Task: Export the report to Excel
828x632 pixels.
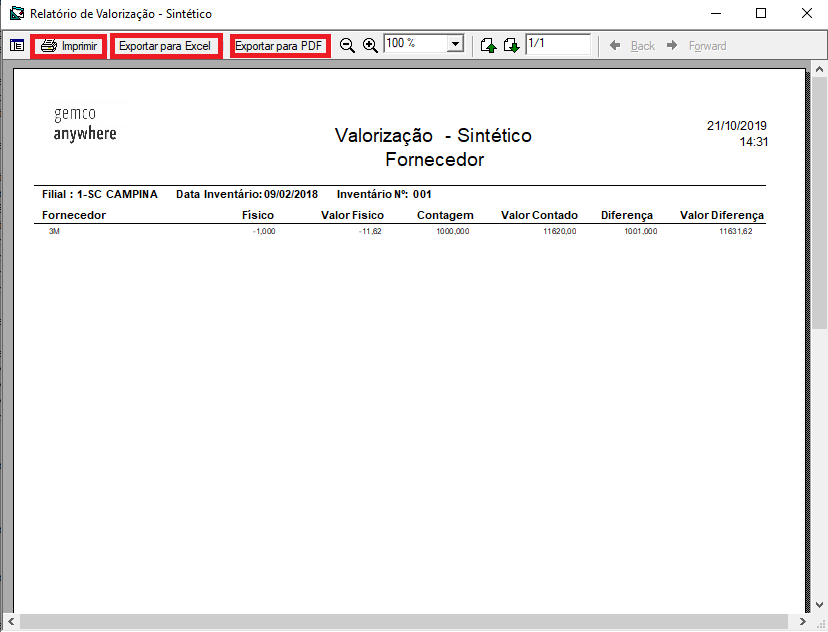Action: coord(165,46)
